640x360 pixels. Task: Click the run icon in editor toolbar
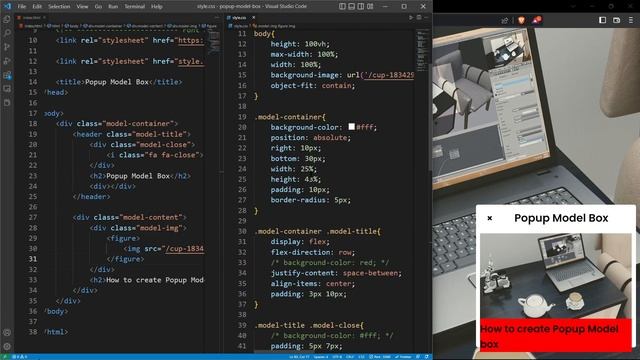411,18
